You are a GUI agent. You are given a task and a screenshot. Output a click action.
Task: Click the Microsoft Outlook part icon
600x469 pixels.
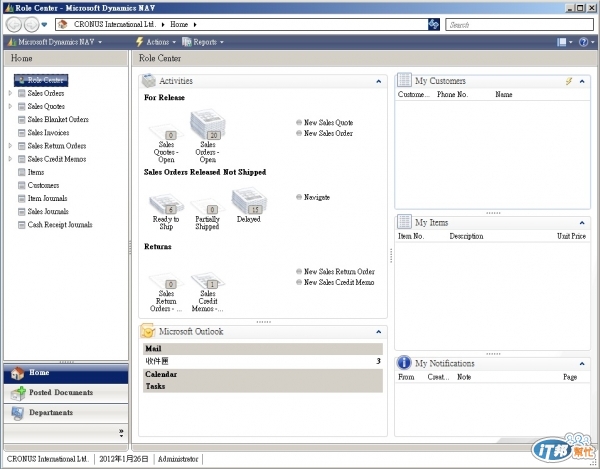(148, 331)
